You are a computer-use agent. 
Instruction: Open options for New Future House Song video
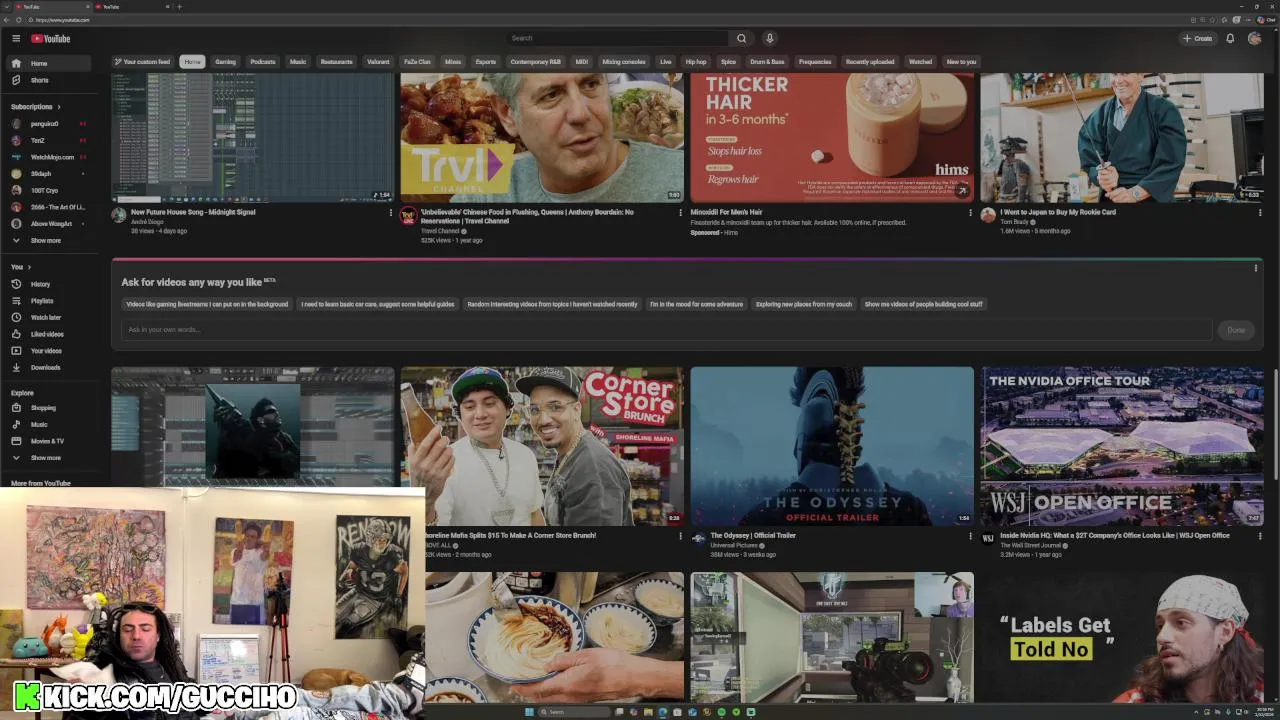click(x=390, y=212)
